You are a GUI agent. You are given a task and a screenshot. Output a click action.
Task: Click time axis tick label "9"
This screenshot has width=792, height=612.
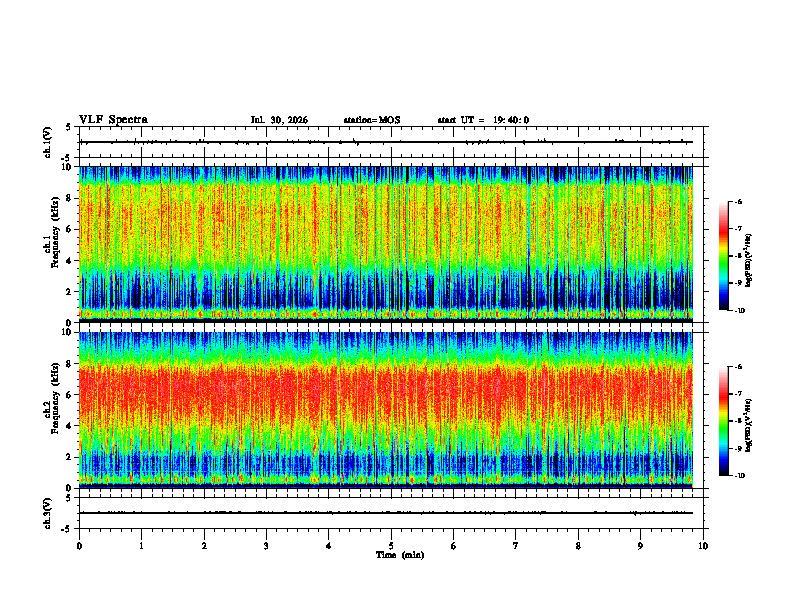[x=640, y=546]
